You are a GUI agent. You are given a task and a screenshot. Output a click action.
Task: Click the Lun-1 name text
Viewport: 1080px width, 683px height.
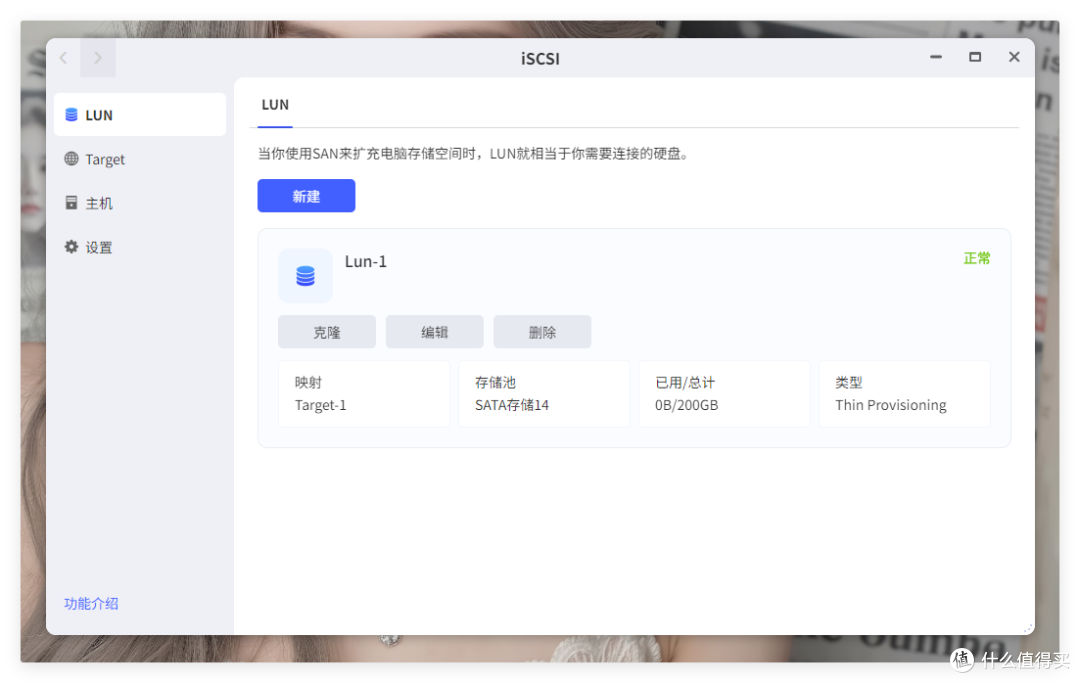pos(366,262)
